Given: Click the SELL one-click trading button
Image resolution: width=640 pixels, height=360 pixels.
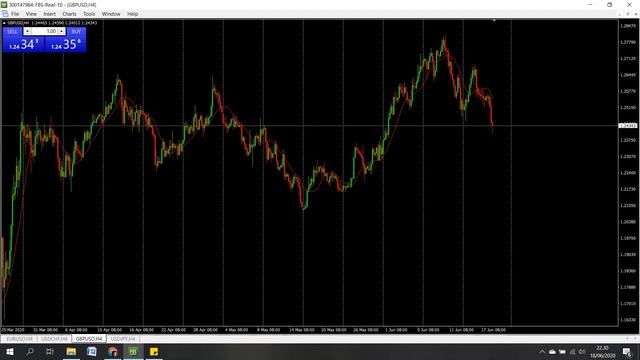Looking at the screenshot, I should click(13, 31).
